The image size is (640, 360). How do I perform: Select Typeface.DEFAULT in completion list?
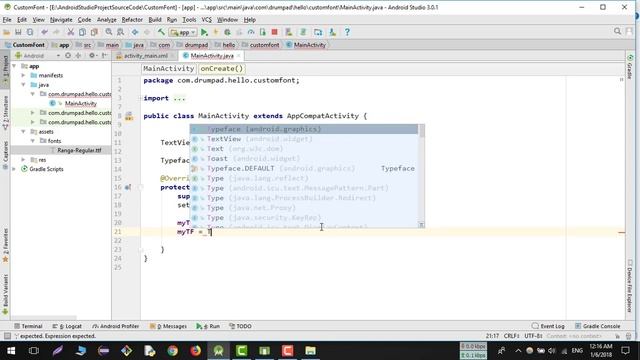pos(304,169)
